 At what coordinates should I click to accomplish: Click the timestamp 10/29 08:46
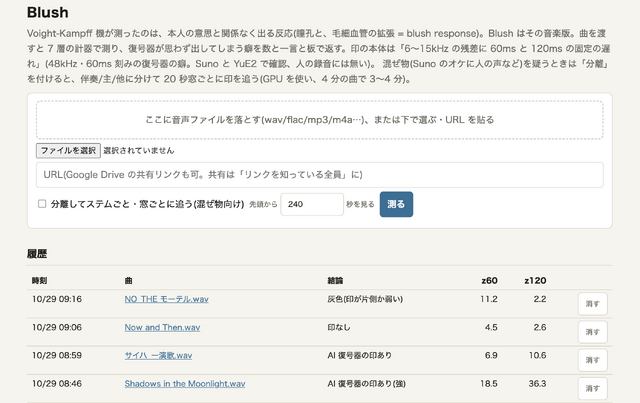57,384
